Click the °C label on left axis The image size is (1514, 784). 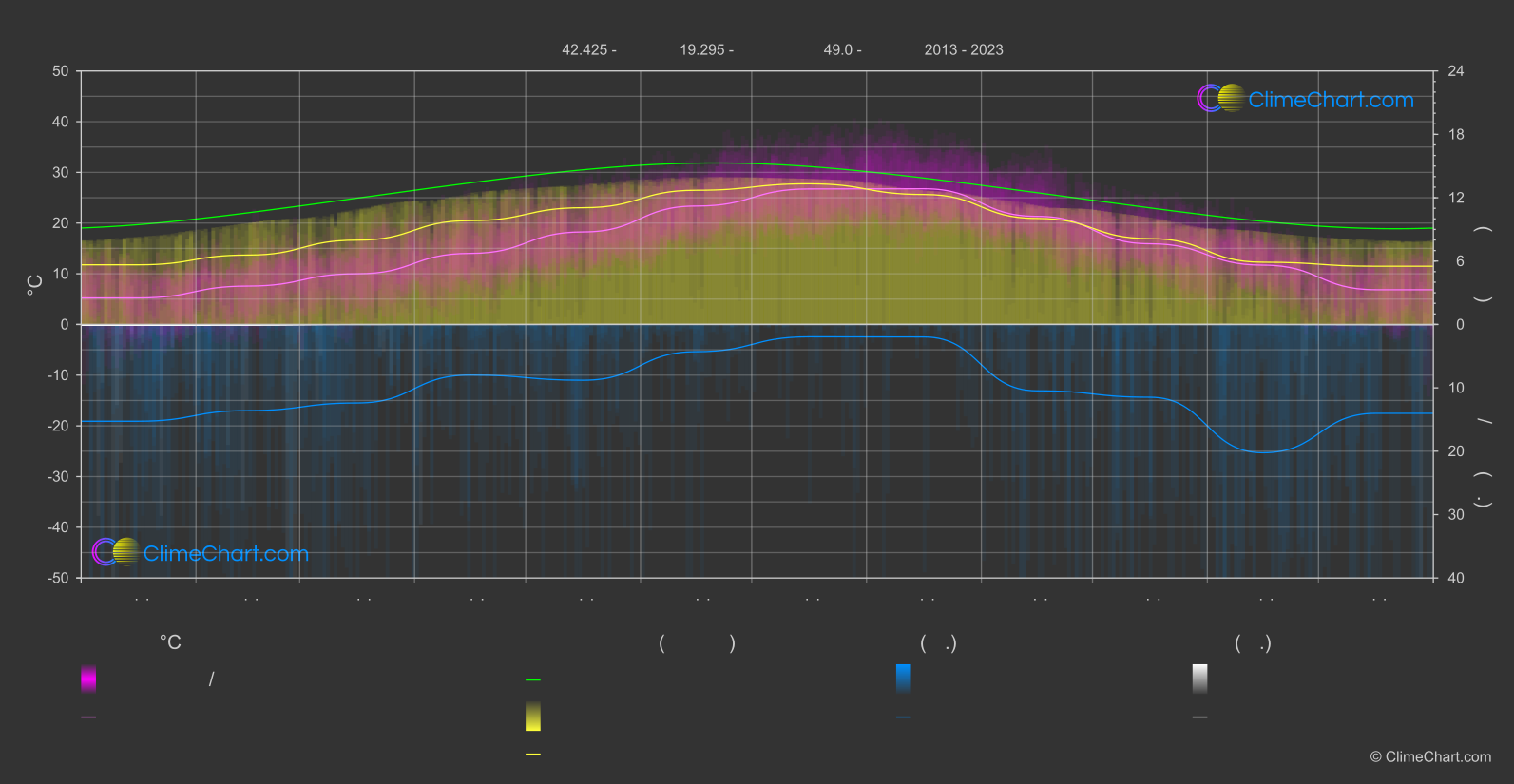point(35,285)
